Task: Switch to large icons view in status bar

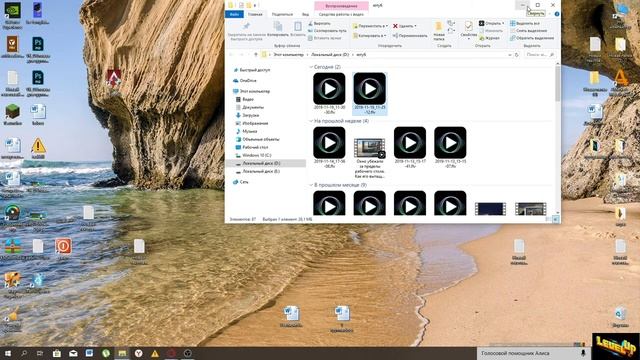Action: coord(556,220)
